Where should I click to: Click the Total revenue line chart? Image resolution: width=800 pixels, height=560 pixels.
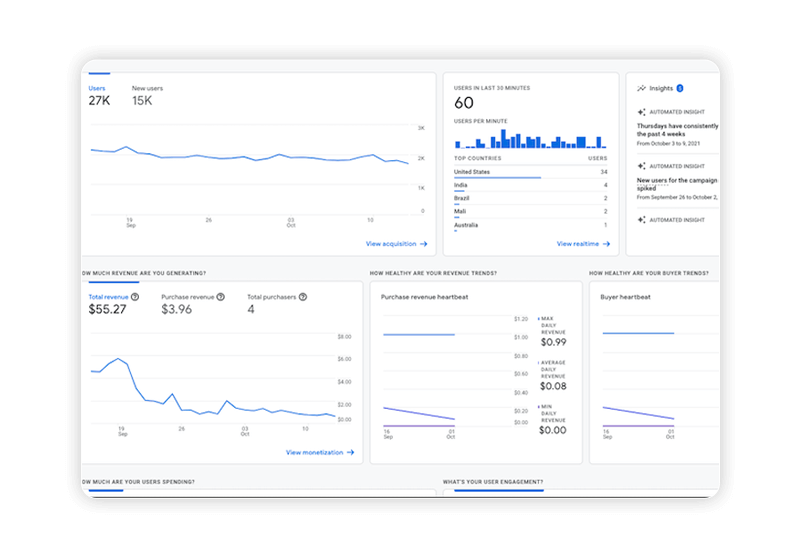(213, 378)
